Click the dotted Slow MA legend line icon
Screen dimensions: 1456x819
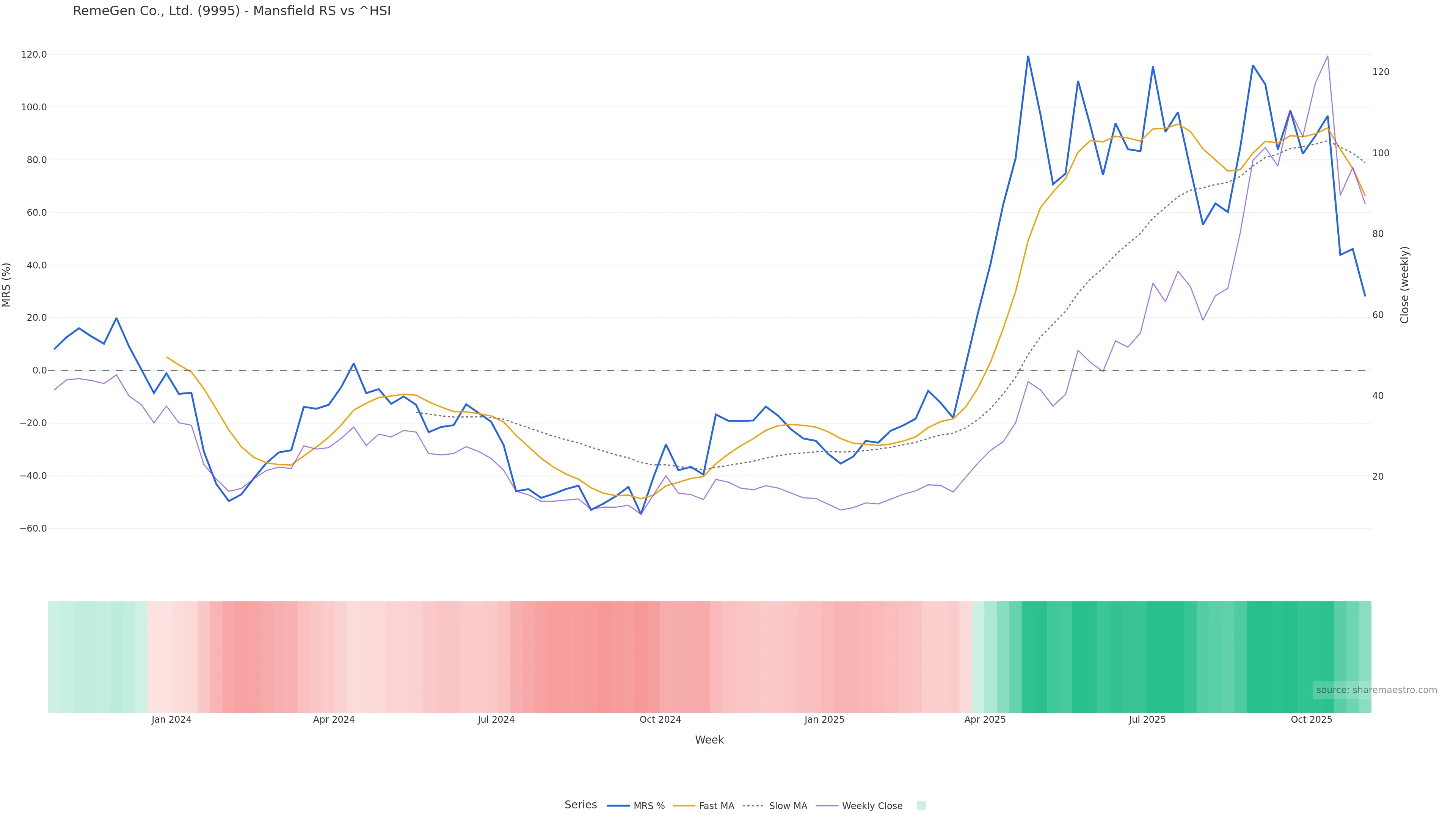coord(753,806)
